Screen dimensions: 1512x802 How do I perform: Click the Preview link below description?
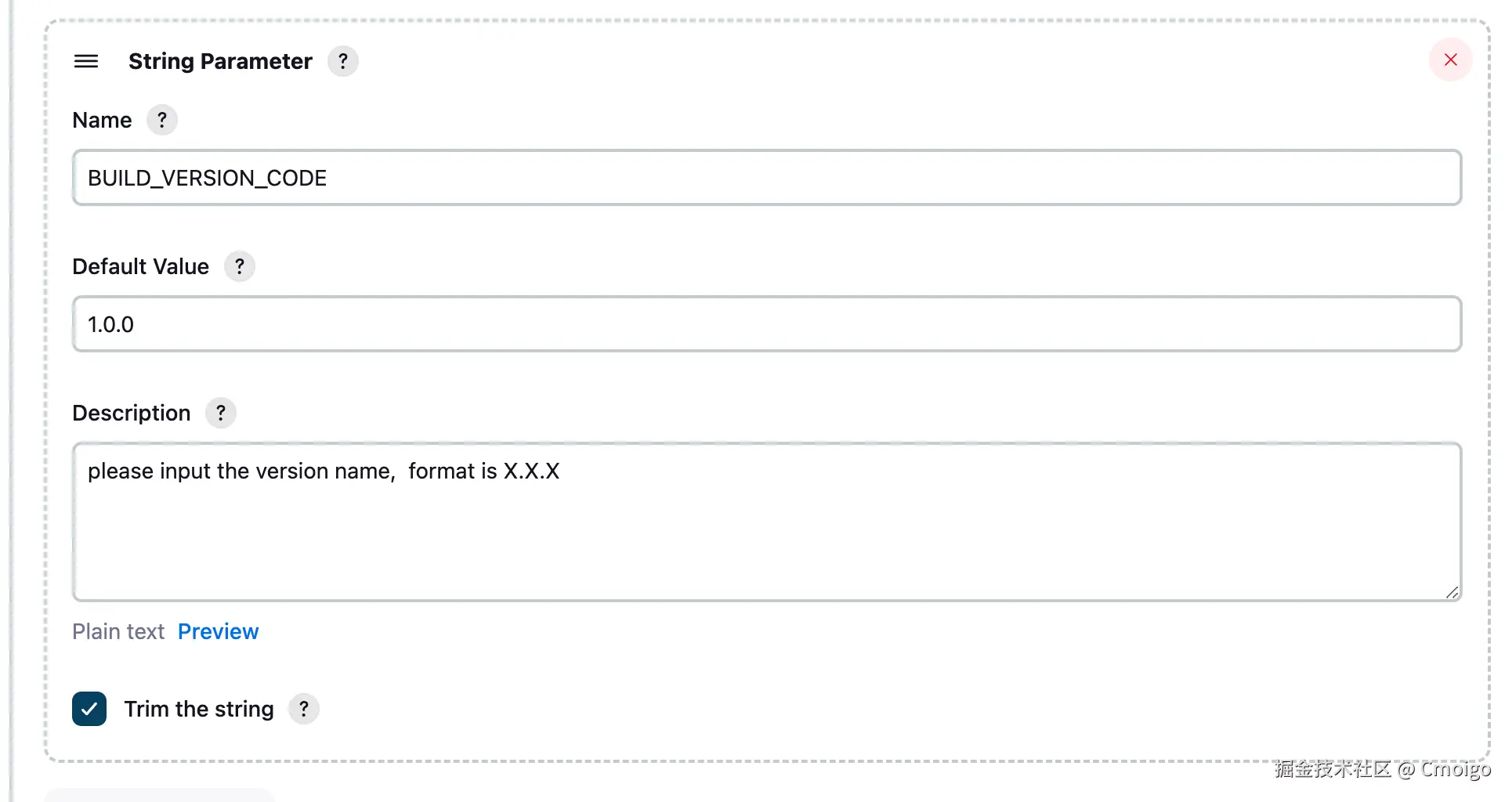(x=218, y=631)
